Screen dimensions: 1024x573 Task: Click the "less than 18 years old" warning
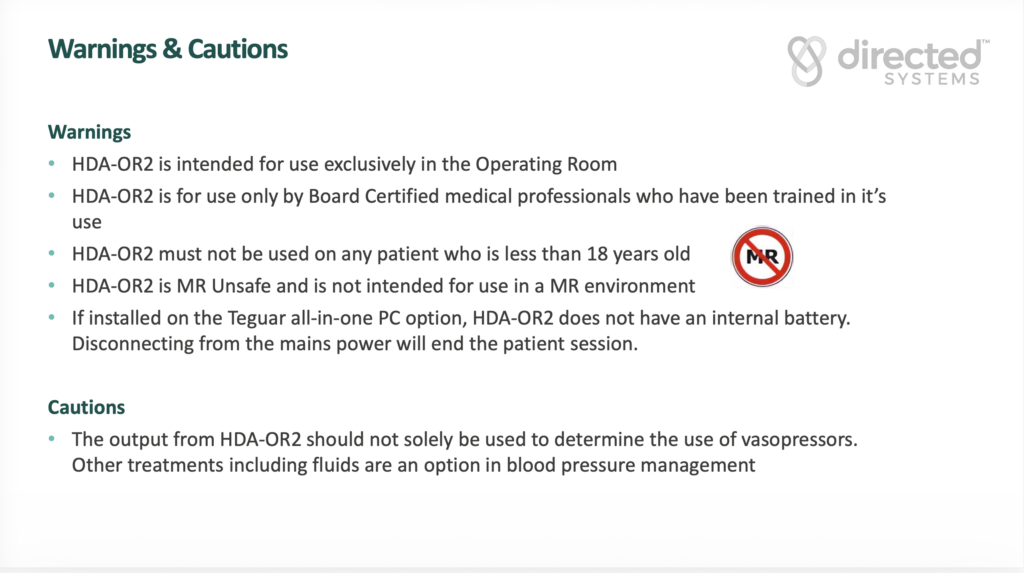(x=381, y=255)
